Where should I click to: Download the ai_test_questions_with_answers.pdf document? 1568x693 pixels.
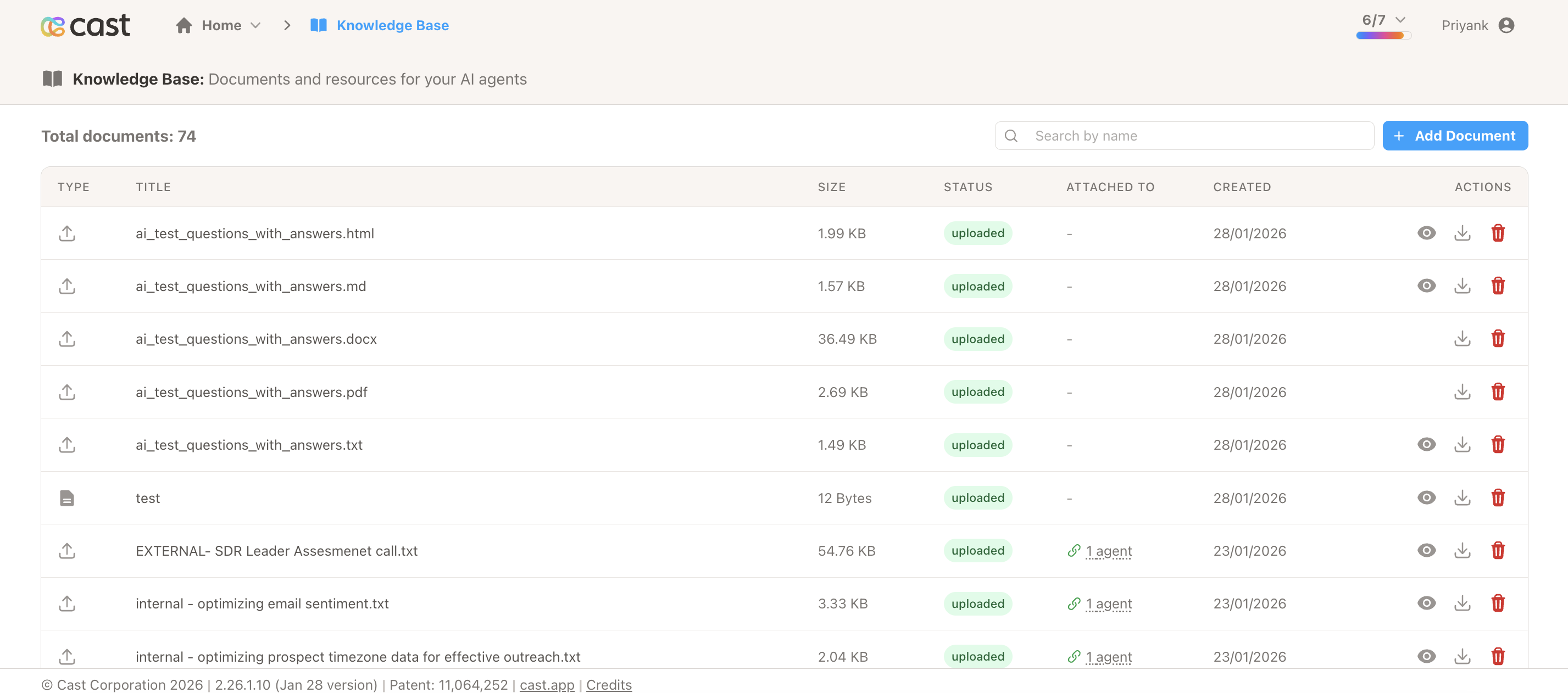(1462, 392)
